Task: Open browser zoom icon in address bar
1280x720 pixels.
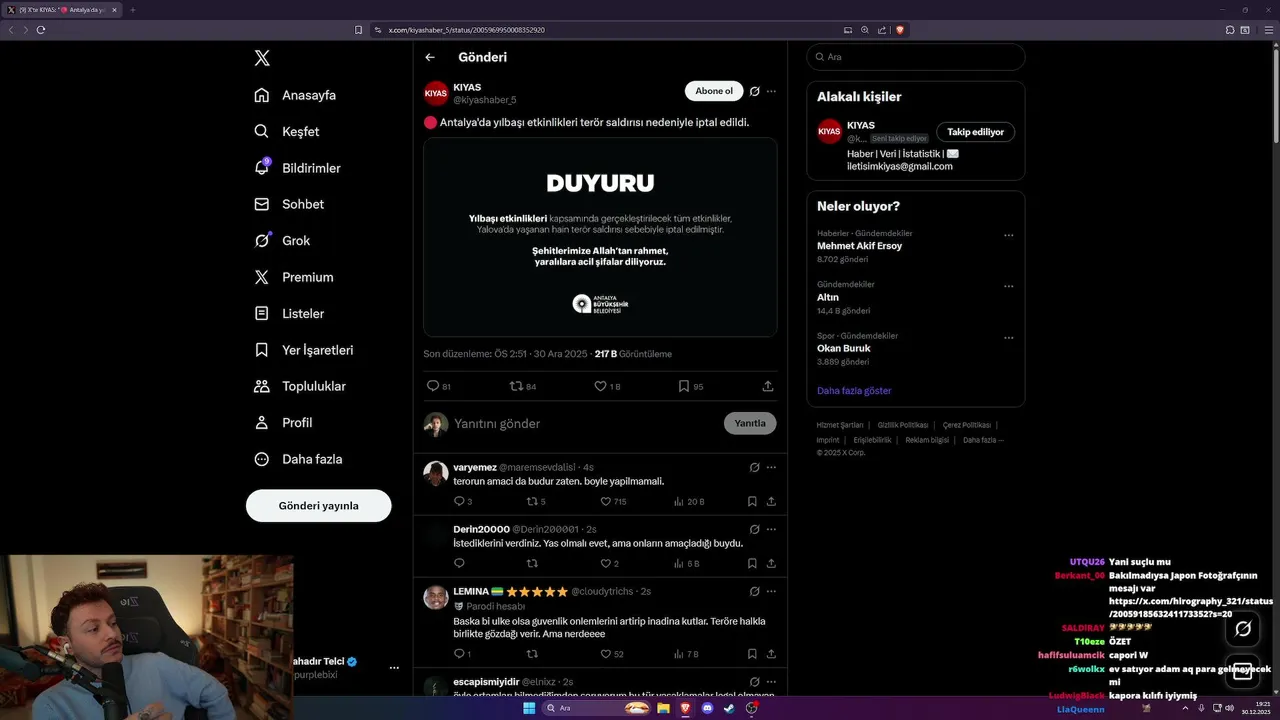Action: pyautogui.click(x=865, y=30)
